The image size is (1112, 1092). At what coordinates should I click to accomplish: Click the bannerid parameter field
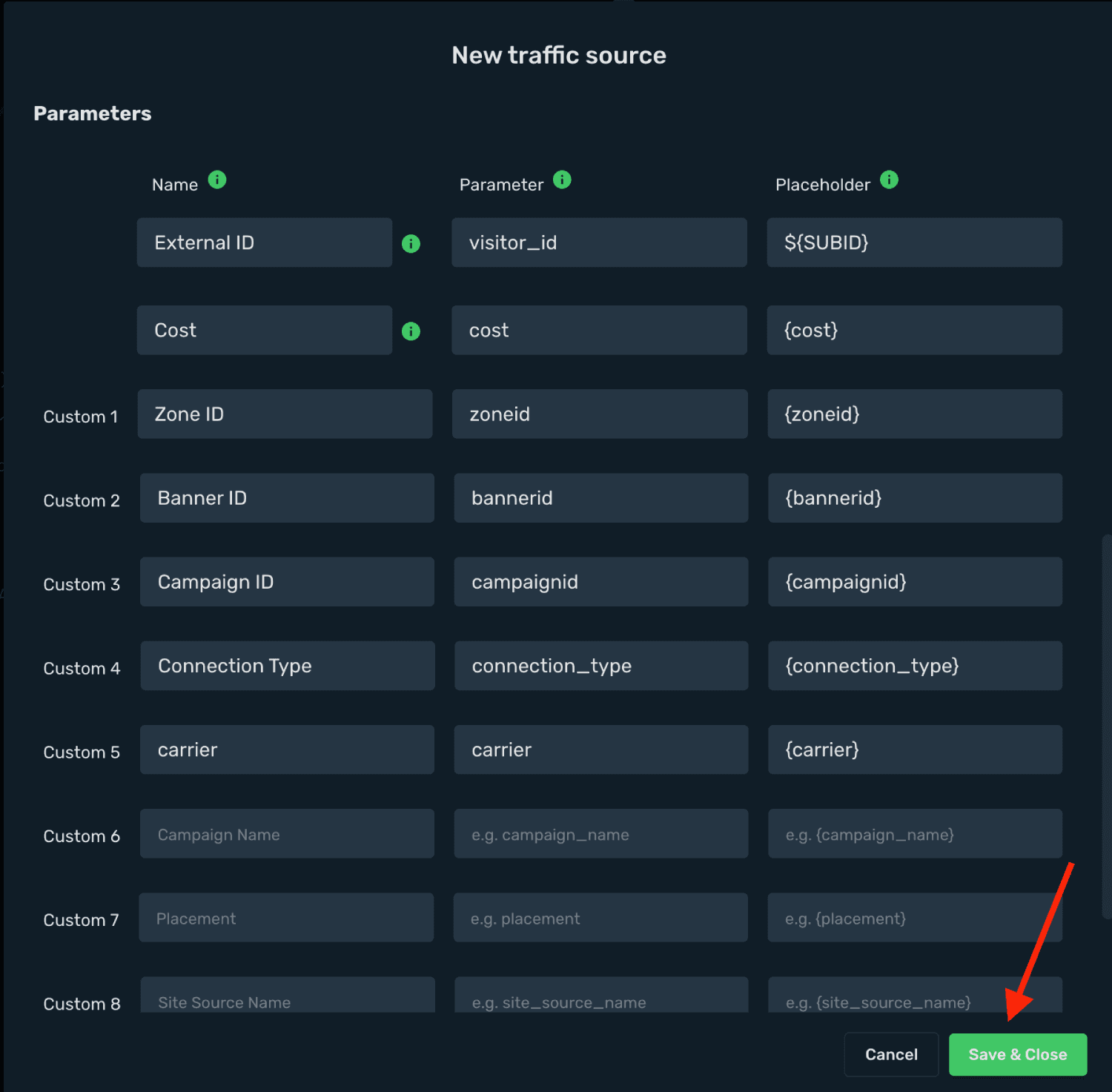(x=601, y=498)
